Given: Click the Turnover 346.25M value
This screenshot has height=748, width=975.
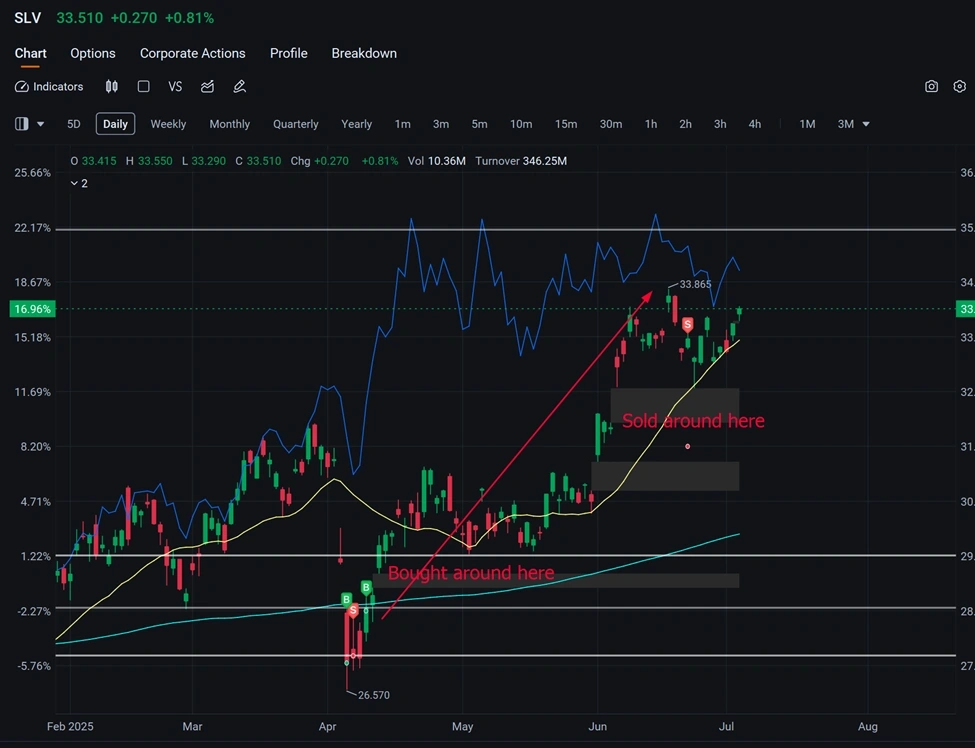Looking at the screenshot, I should coord(521,161).
